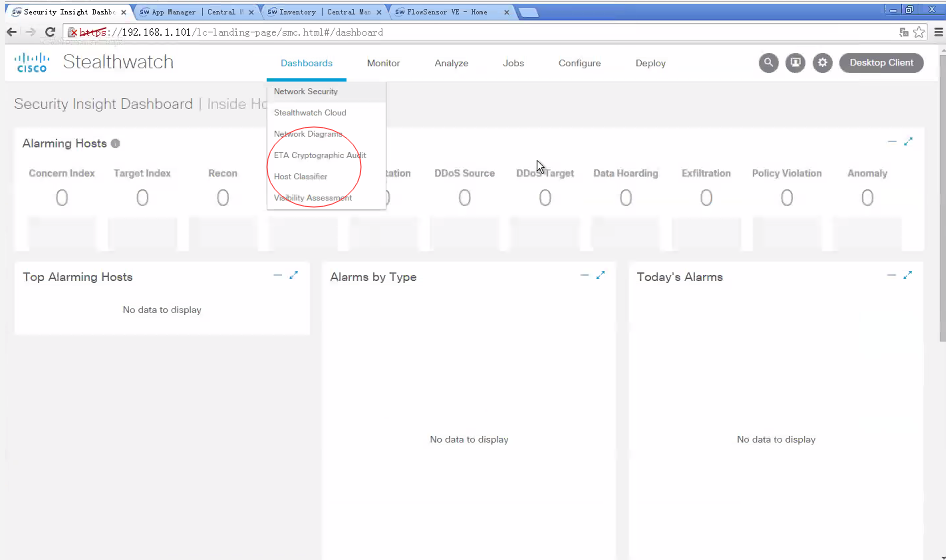Click the Security Insight Dashboard heading

[103, 104]
